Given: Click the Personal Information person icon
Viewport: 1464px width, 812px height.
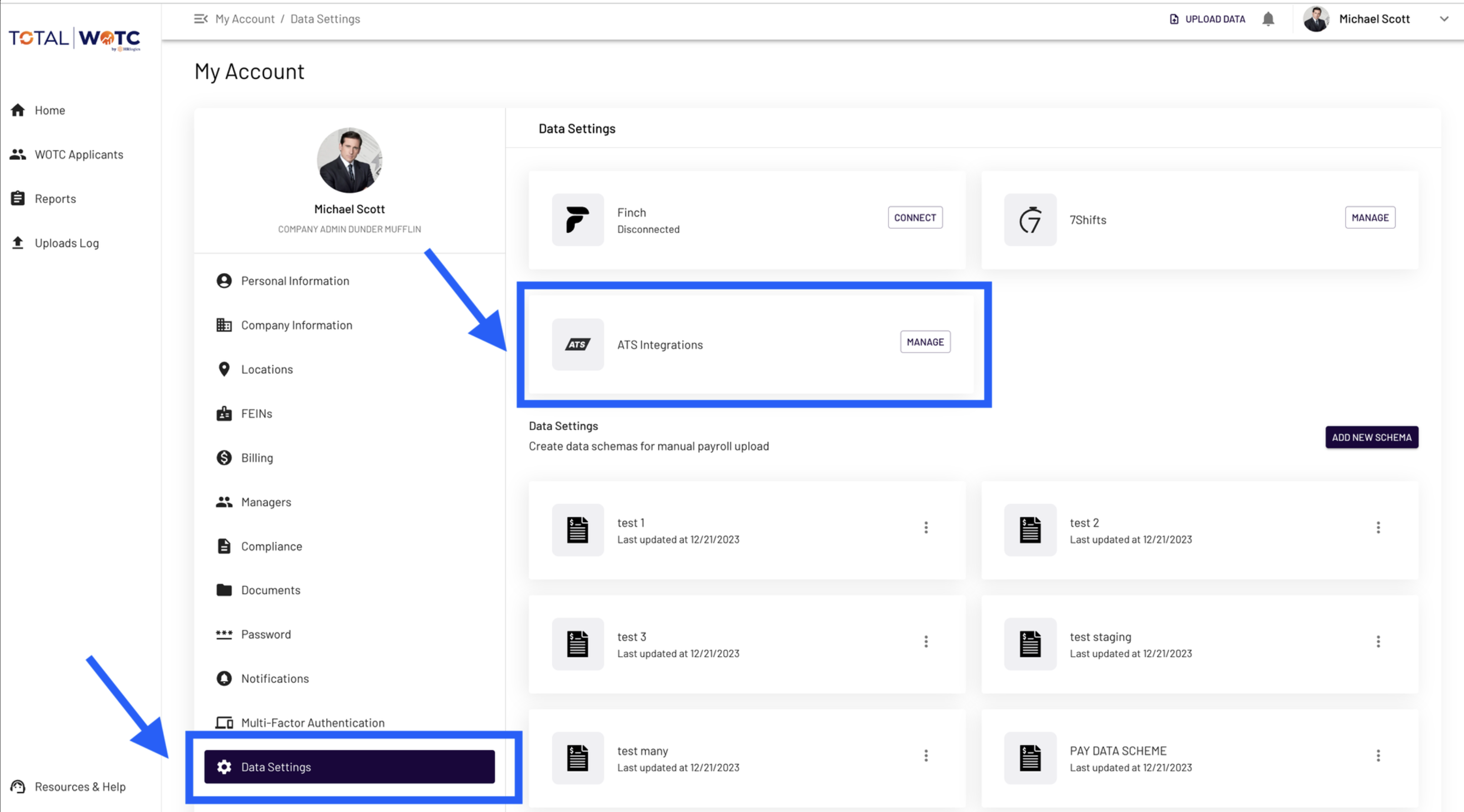Looking at the screenshot, I should coord(224,281).
